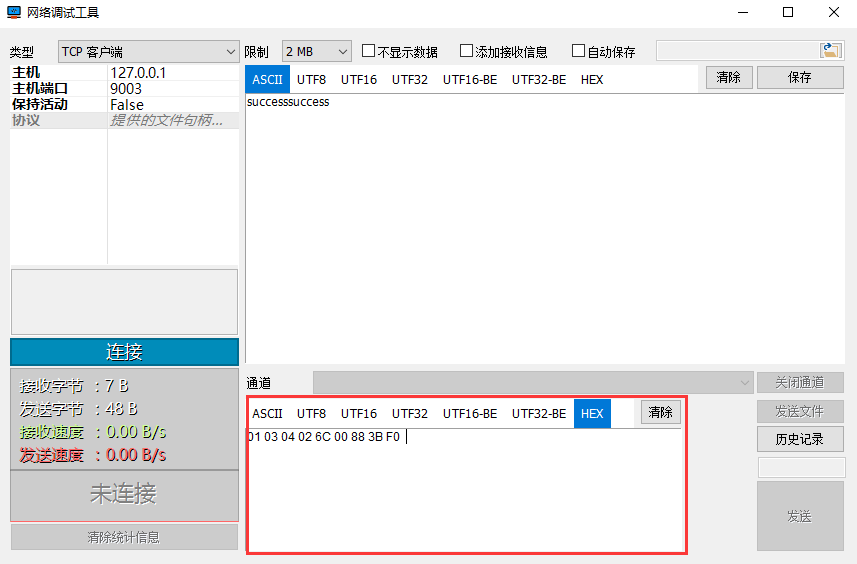Select UTF8 tab in receive panel
Viewport: 857px width, 564px height.
pos(311,79)
